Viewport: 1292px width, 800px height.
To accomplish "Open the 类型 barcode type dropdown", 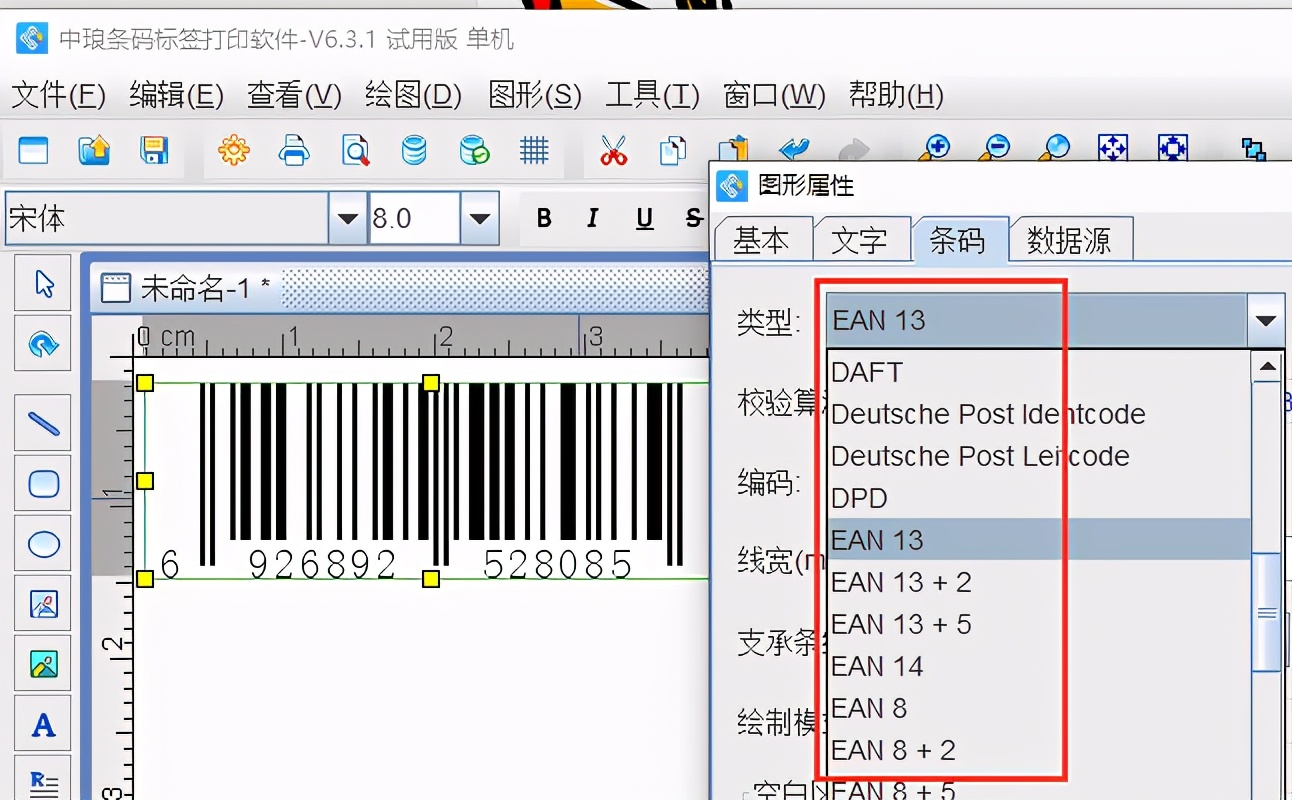I will [1266, 320].
